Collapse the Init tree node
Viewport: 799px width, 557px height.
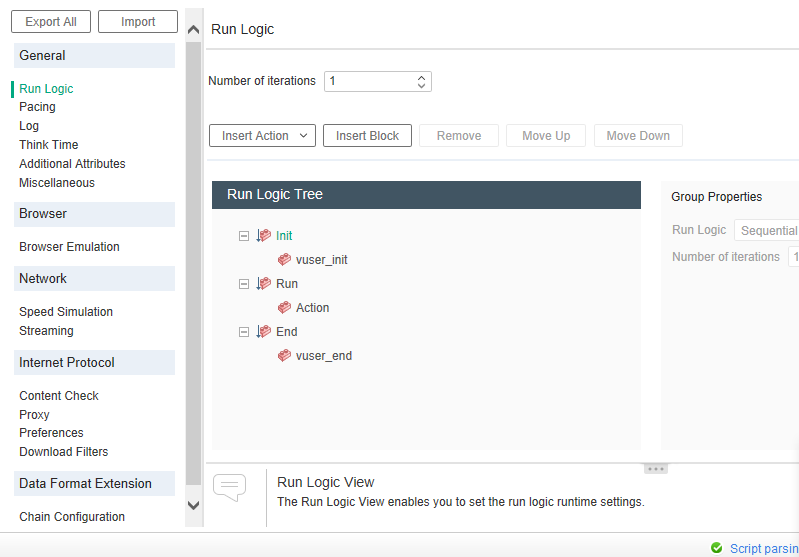point(244,236)
